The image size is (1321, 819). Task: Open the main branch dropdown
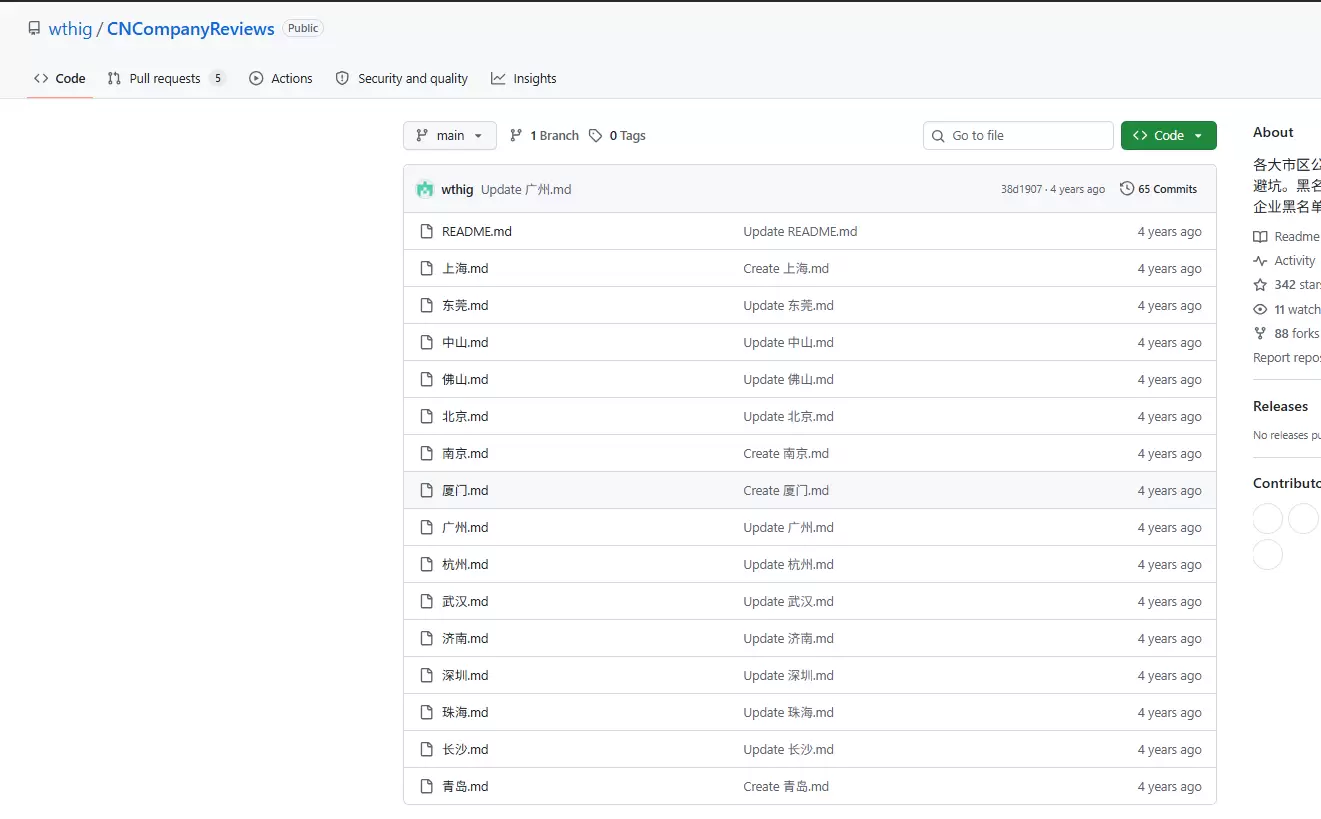(x=450, y=136)
